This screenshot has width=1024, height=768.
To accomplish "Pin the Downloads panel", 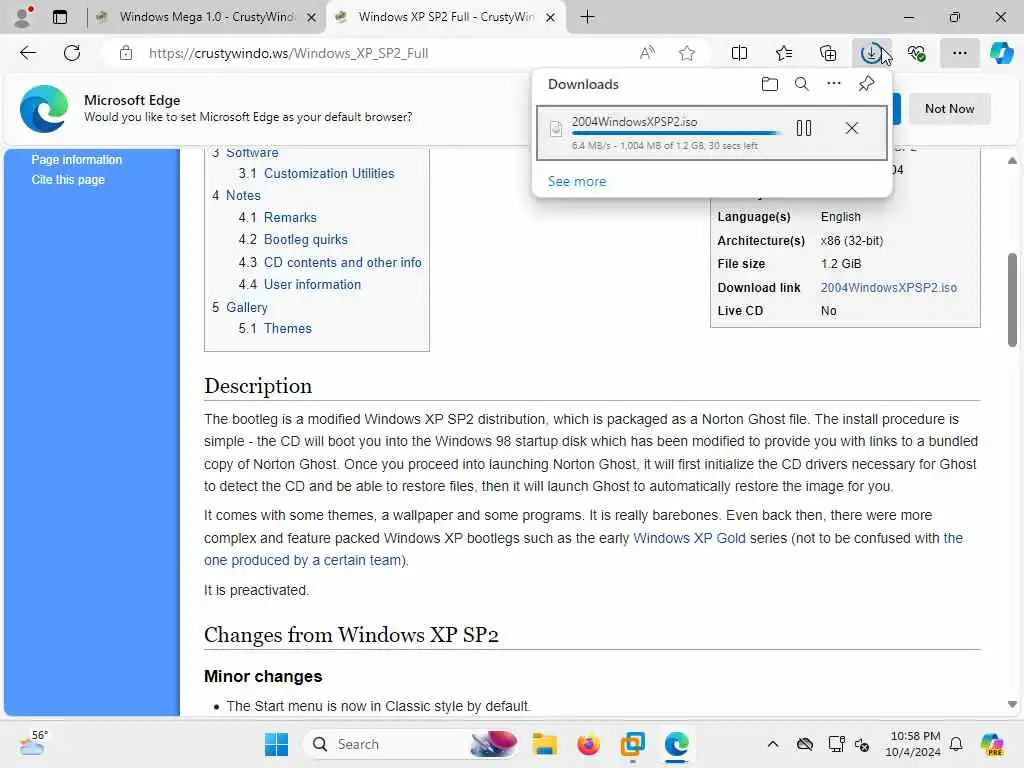I will coord(866,84).
